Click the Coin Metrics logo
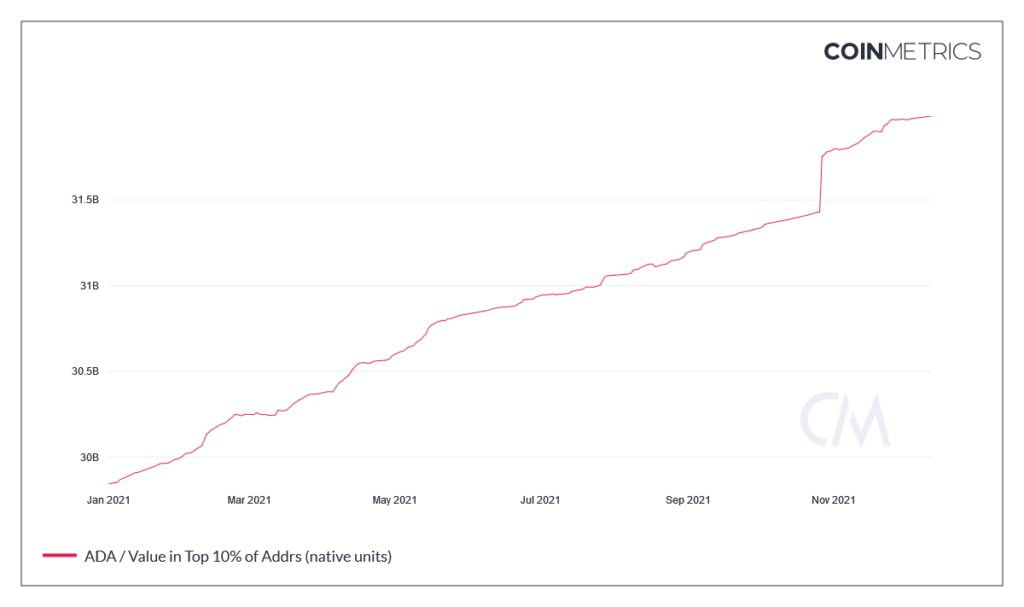The height and width of the screenshot is (607, 1024). point(902,51)
